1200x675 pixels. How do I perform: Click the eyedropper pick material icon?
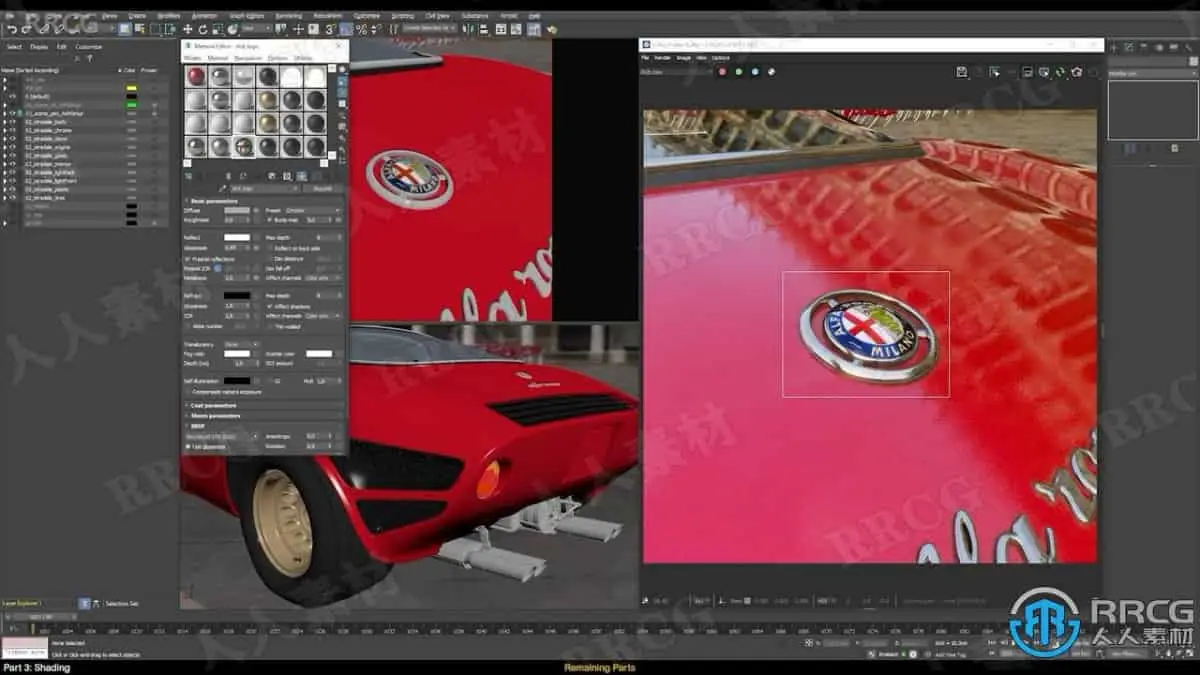221,187
